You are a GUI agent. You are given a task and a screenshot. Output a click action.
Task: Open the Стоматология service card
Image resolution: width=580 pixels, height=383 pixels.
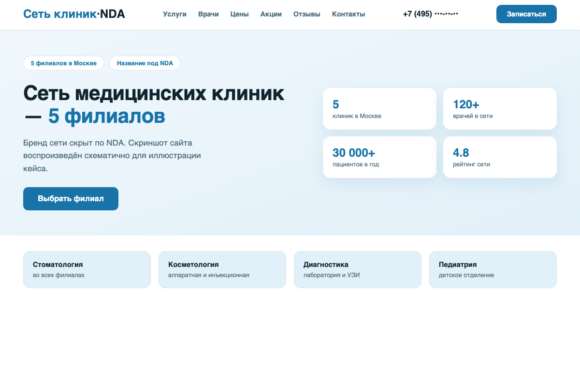(87, 269)
